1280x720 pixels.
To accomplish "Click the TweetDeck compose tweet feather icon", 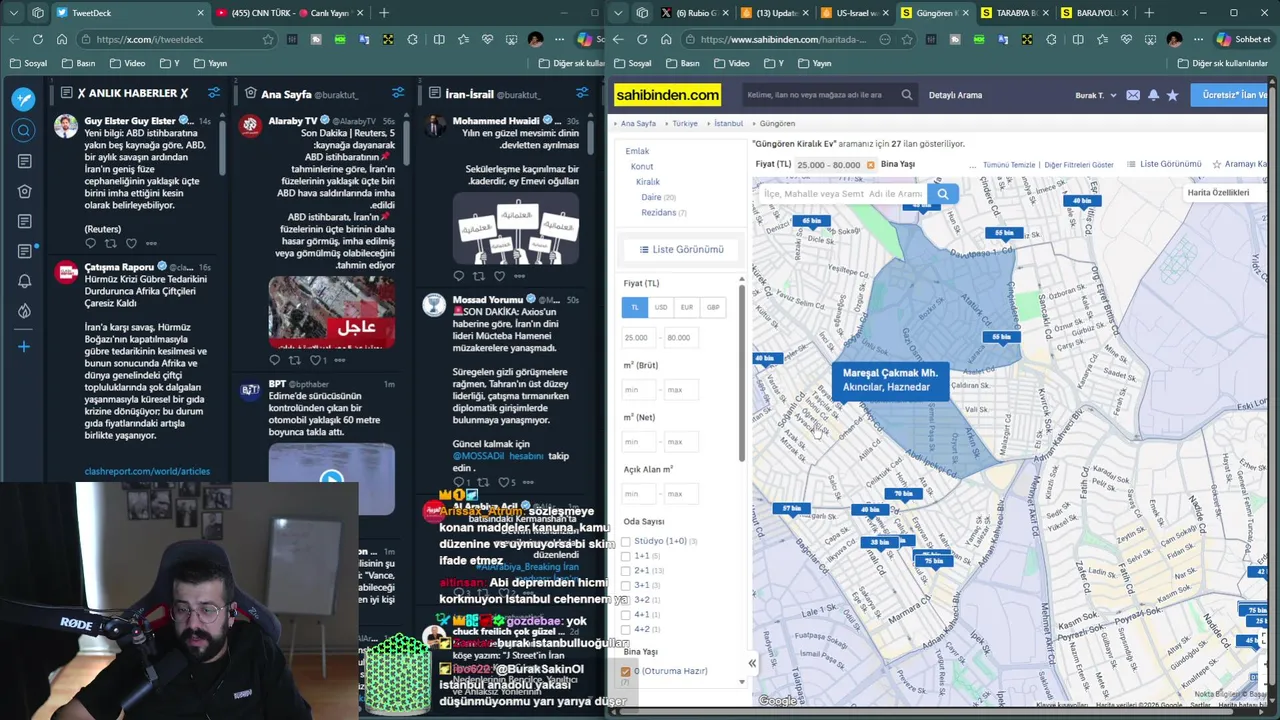I will click(24, 99).
